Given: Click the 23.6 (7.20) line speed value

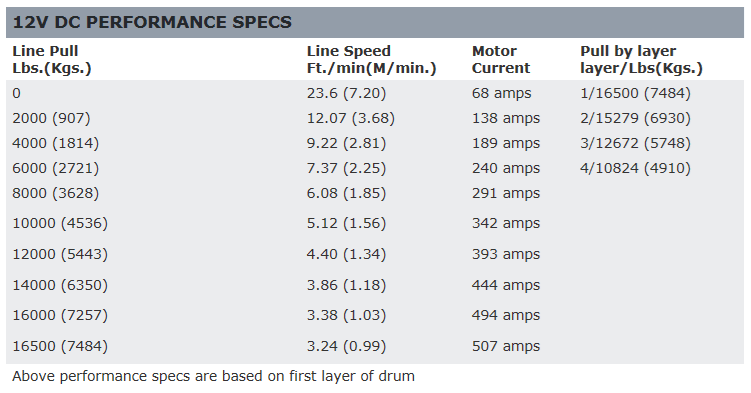Looking at the screenshot, I should (346, 93).
